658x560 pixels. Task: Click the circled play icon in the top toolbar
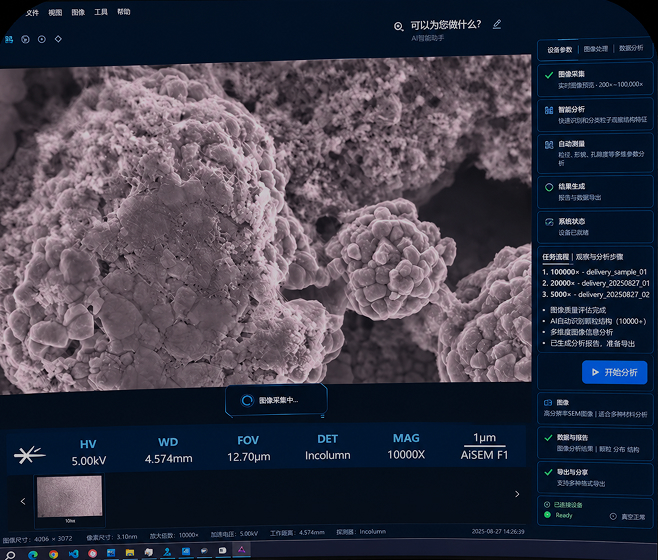(25, 39)
